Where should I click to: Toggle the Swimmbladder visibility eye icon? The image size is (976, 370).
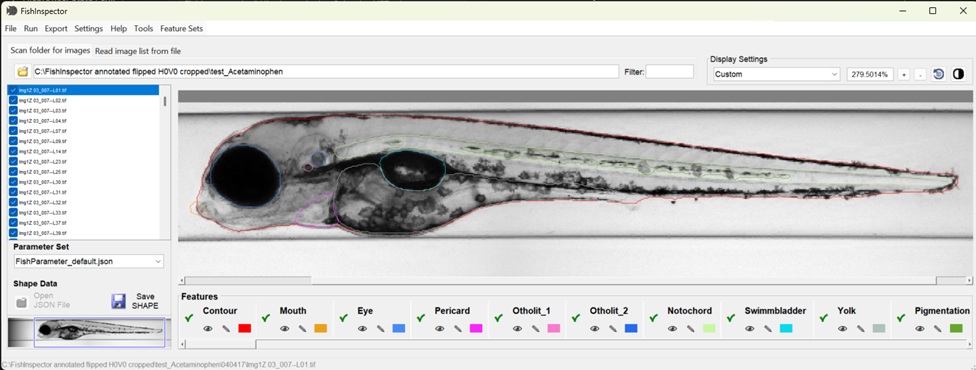pyautogui.click(x=749, y=328)
